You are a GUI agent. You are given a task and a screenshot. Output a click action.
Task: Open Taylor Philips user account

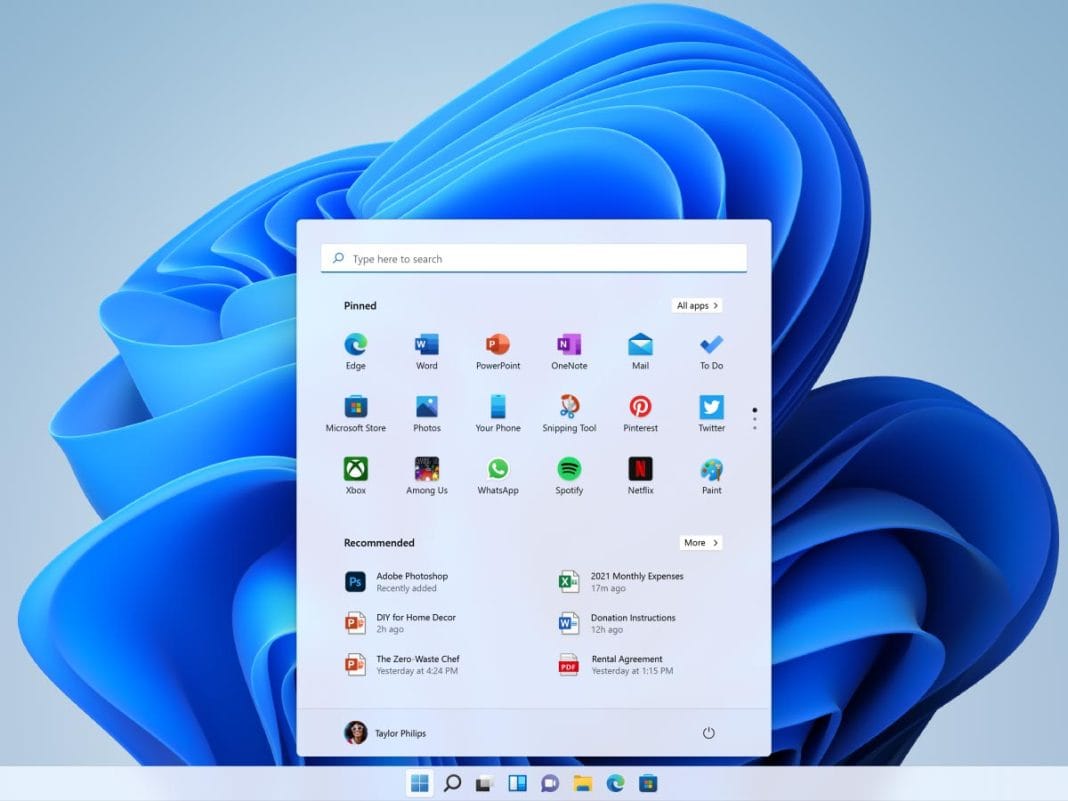pos(386,733)
